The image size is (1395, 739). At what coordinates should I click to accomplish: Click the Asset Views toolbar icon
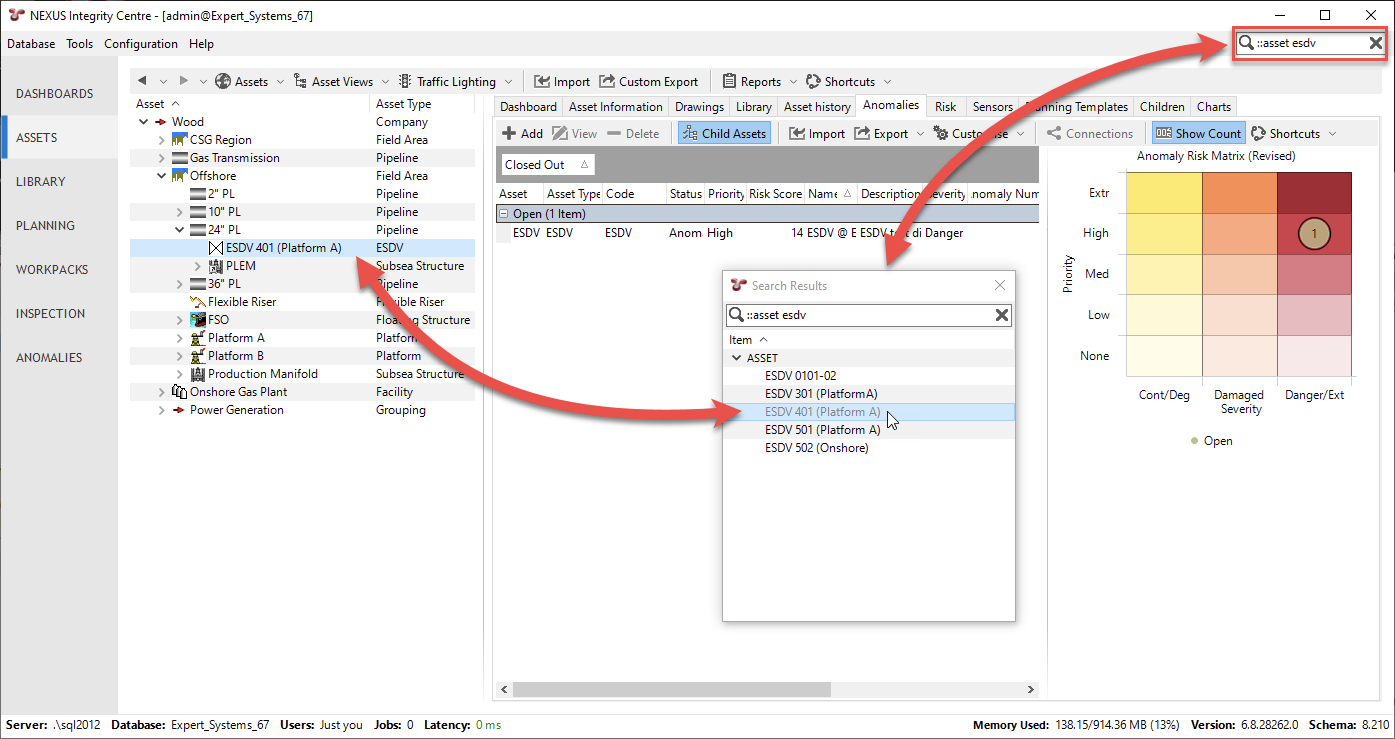click(300, 82)
